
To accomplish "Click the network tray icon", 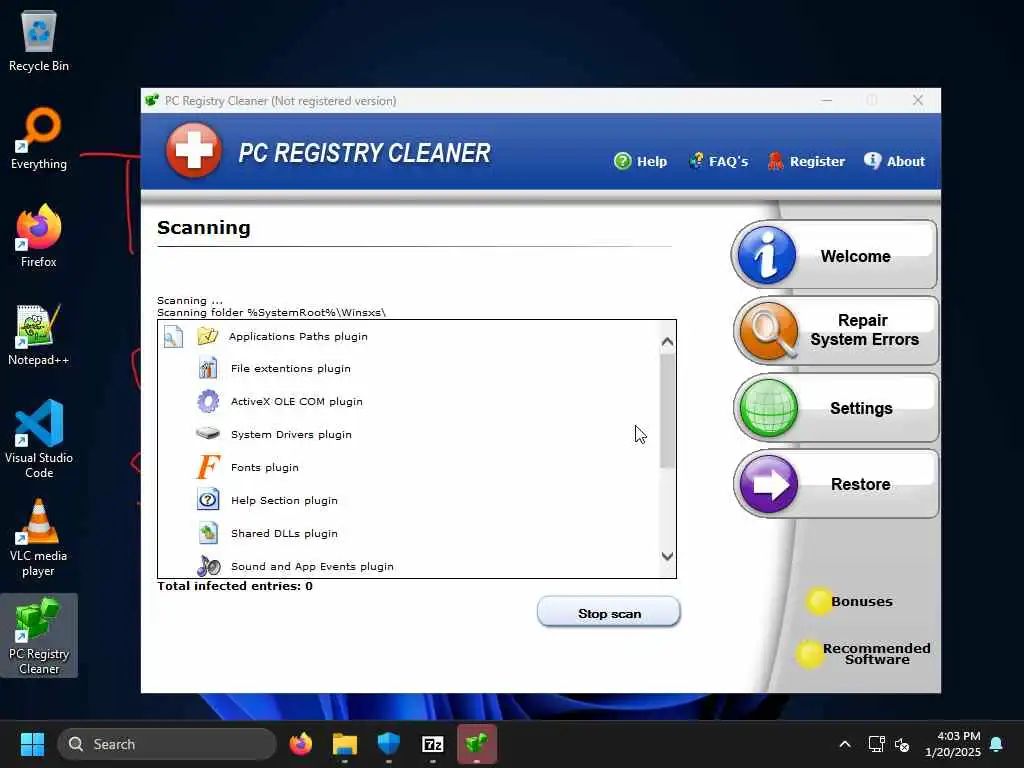I will tap(876, 744).
